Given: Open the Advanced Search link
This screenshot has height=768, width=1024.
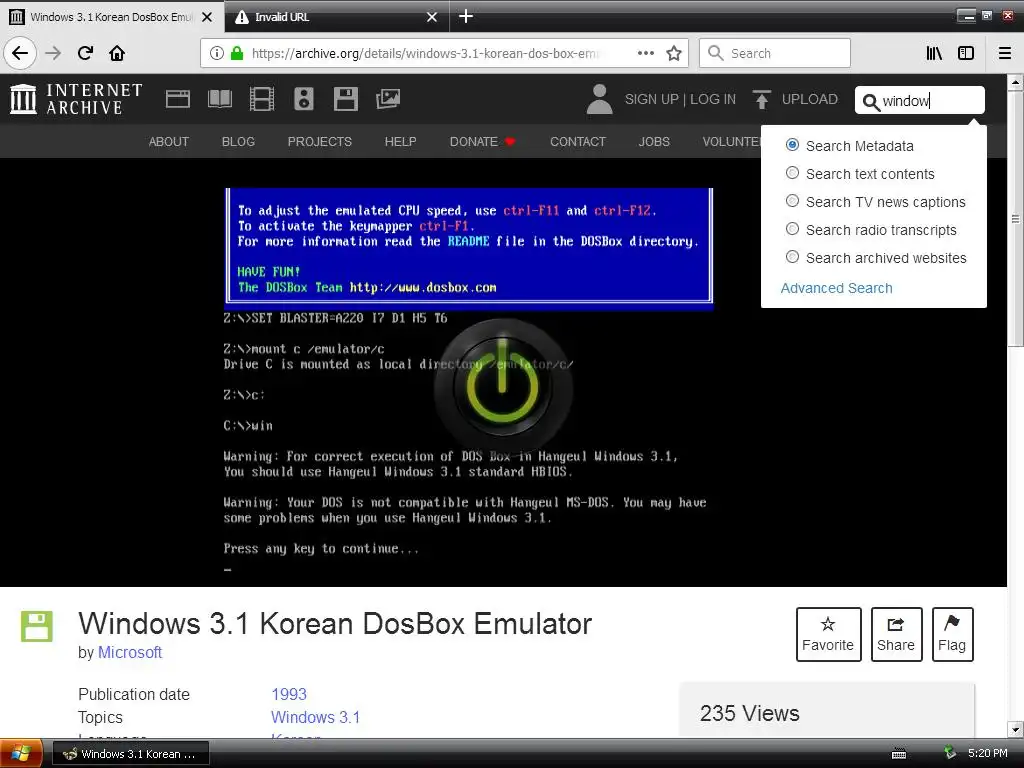Looking at the screenshot, I should (x=837, y=288).
